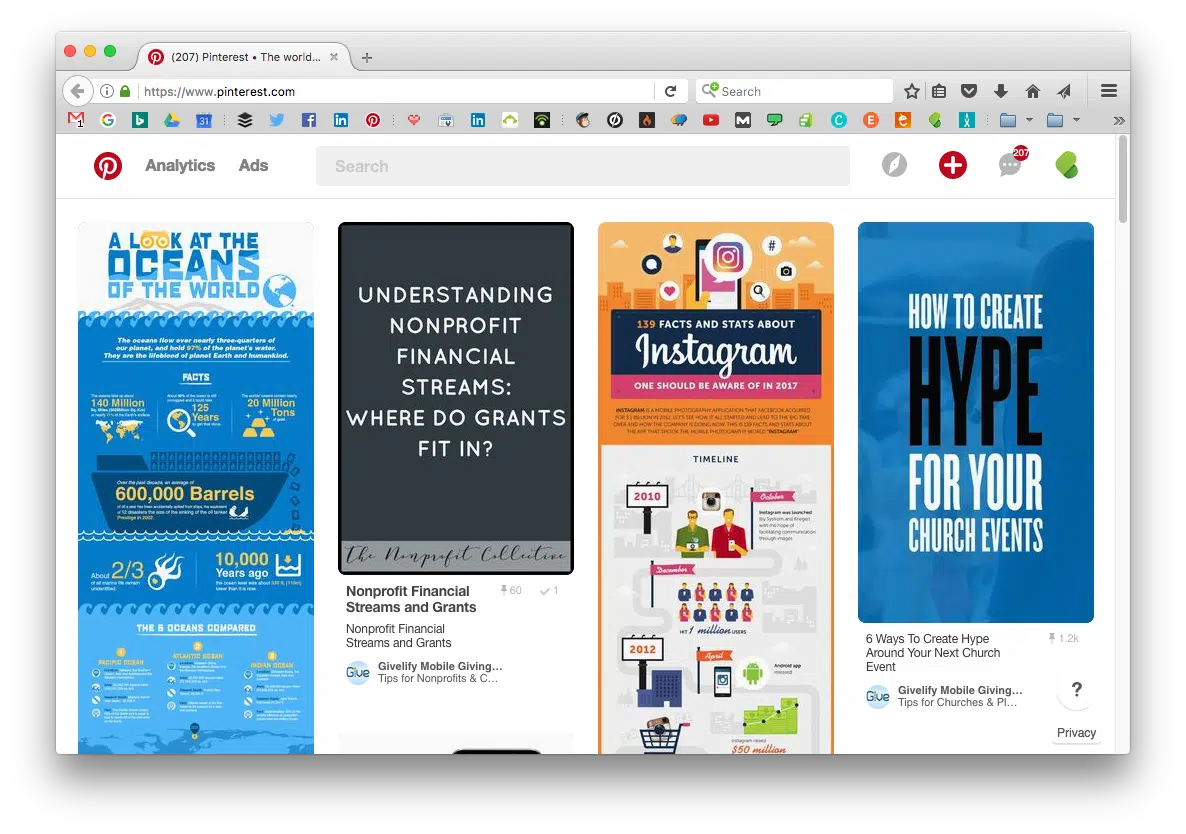Open the orange flame bookmark

tap(647, 119)
